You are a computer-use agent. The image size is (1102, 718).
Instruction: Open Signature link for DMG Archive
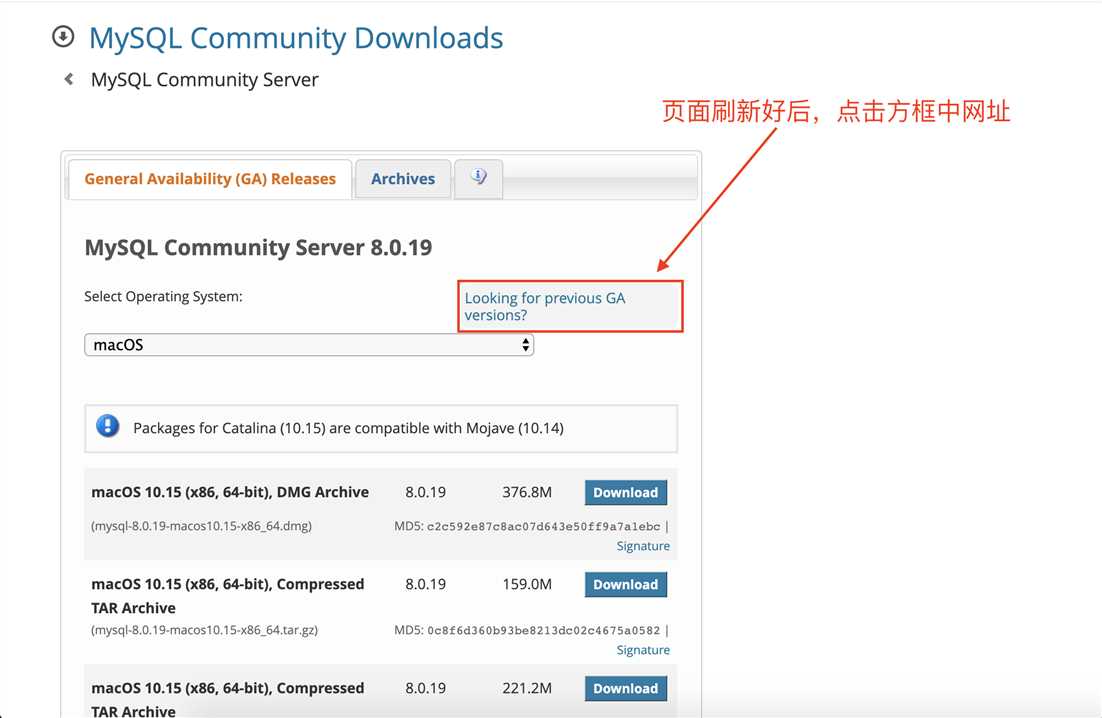click(x=643, y=546)
